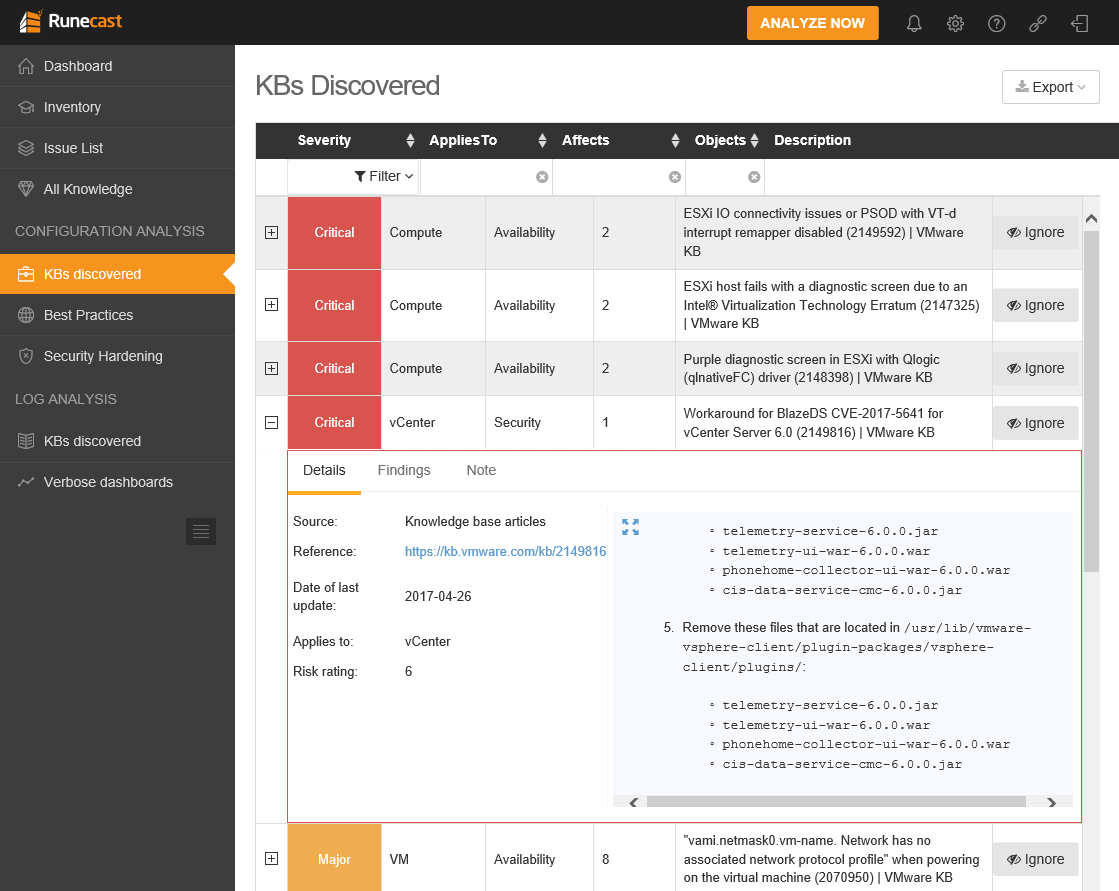This screenshot has height=891, width=1119.
Task: Open the kb.vmware.com/kb/2149816 link
Action: 505,551
